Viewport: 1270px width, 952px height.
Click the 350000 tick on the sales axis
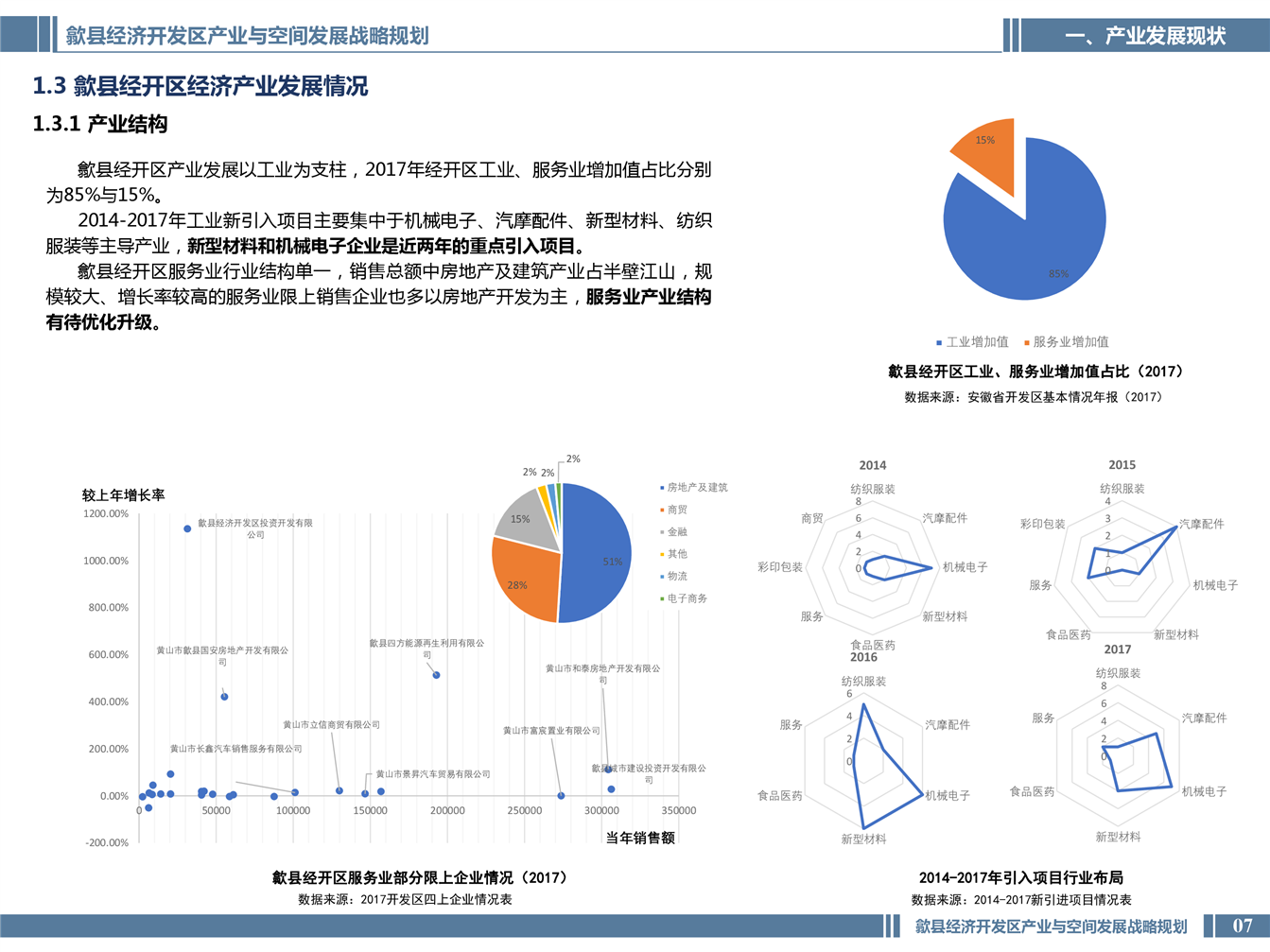(x=678, y=811)
